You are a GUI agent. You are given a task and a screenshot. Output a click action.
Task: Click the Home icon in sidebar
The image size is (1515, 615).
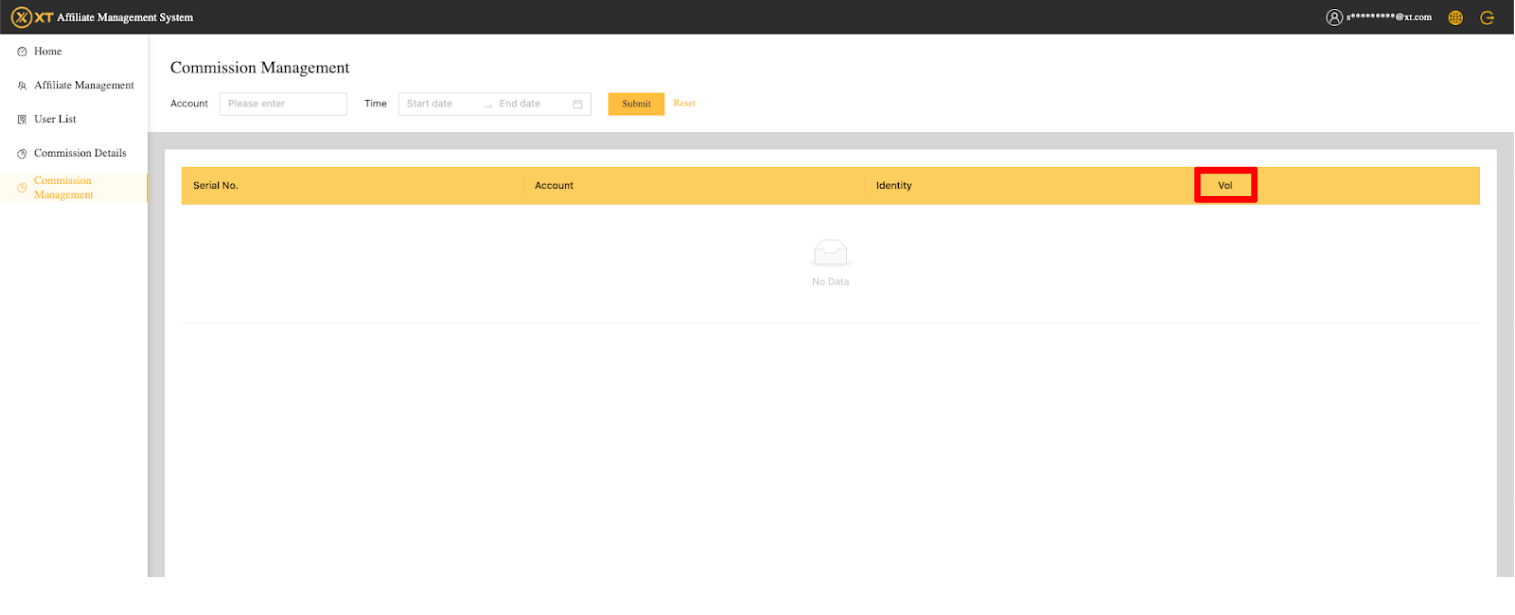pos(22,52)
